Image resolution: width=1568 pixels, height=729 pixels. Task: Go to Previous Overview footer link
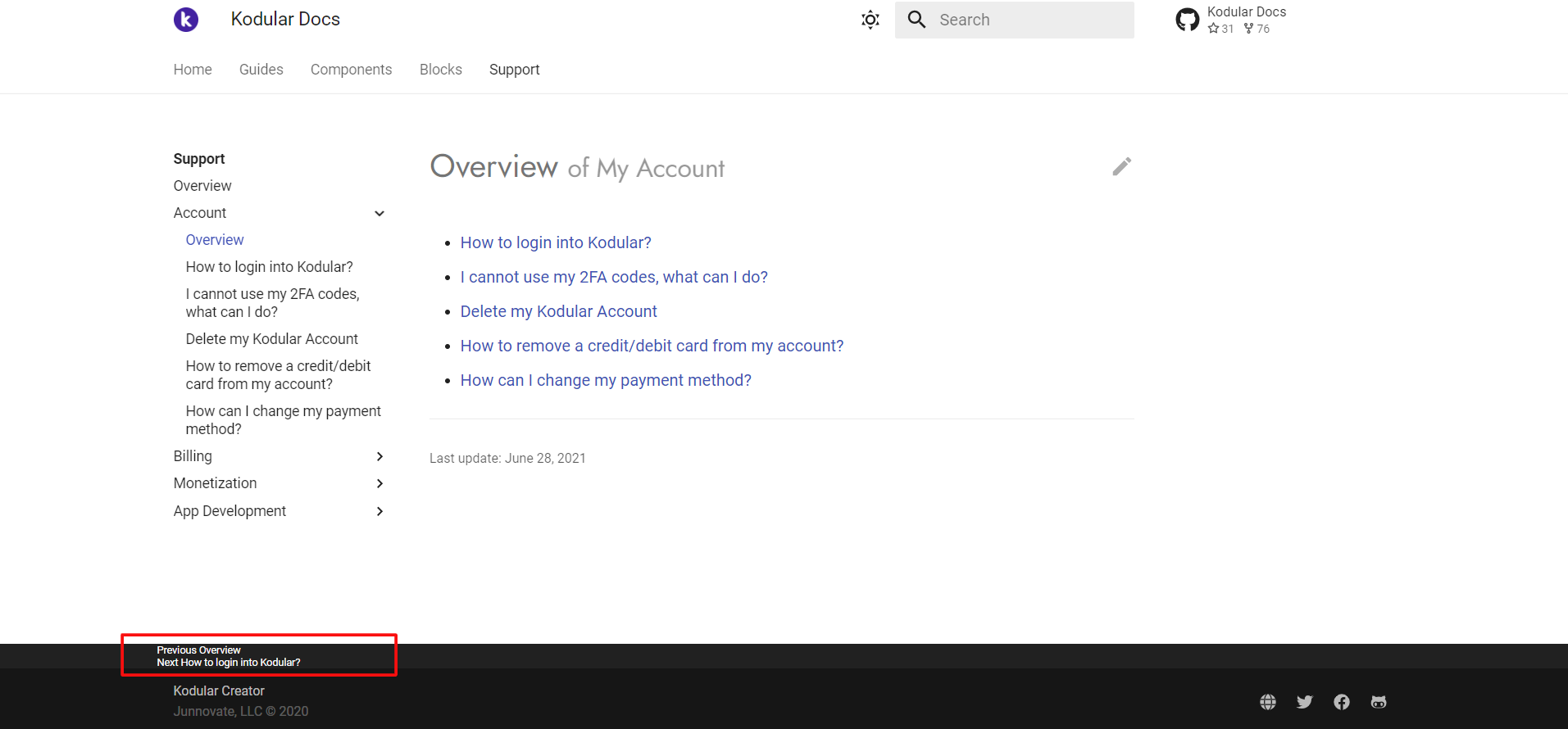[199, 650]
